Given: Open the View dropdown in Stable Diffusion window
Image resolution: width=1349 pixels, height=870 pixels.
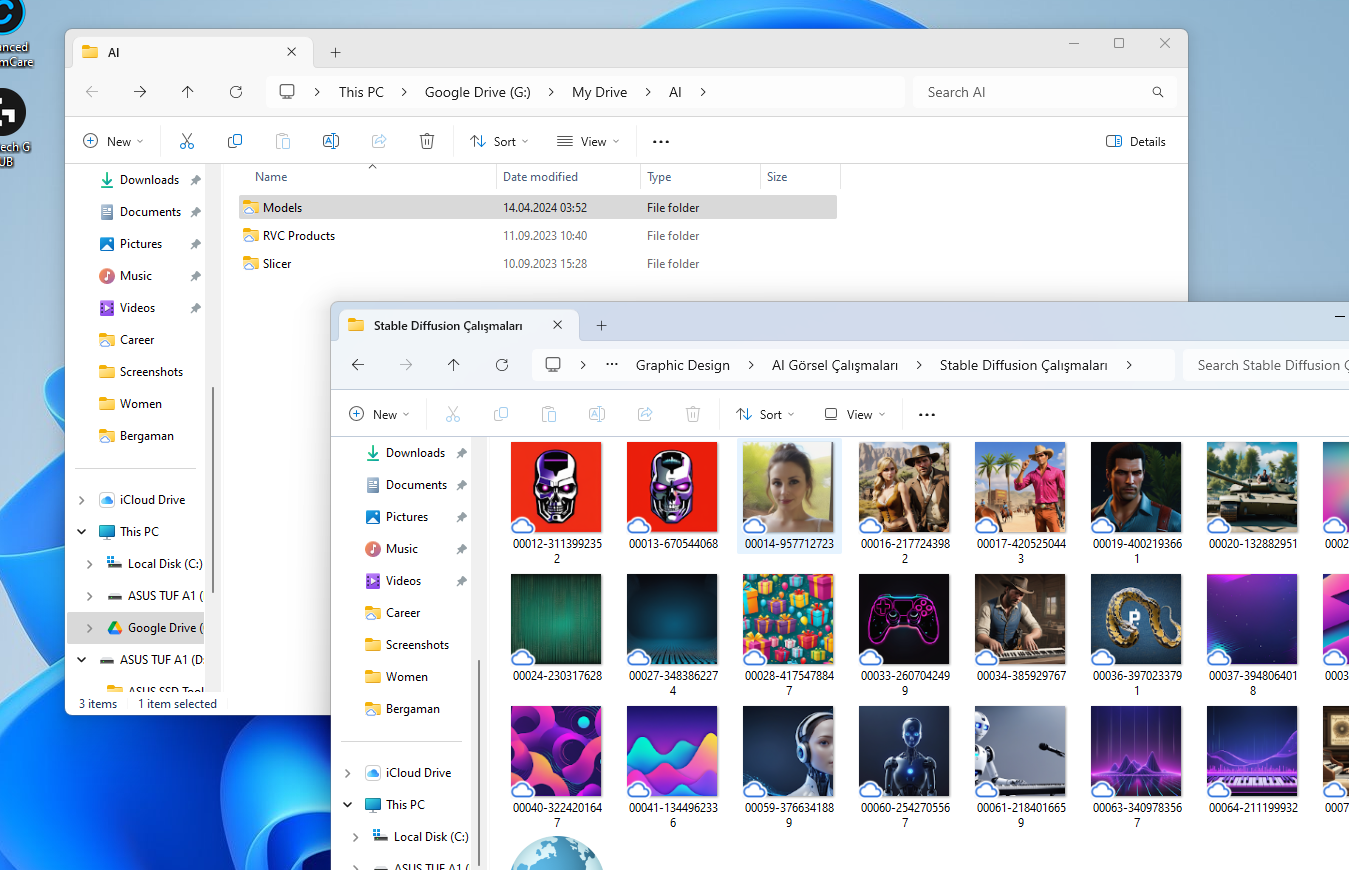Looking at the screenshot, I should tap(855, 414).
